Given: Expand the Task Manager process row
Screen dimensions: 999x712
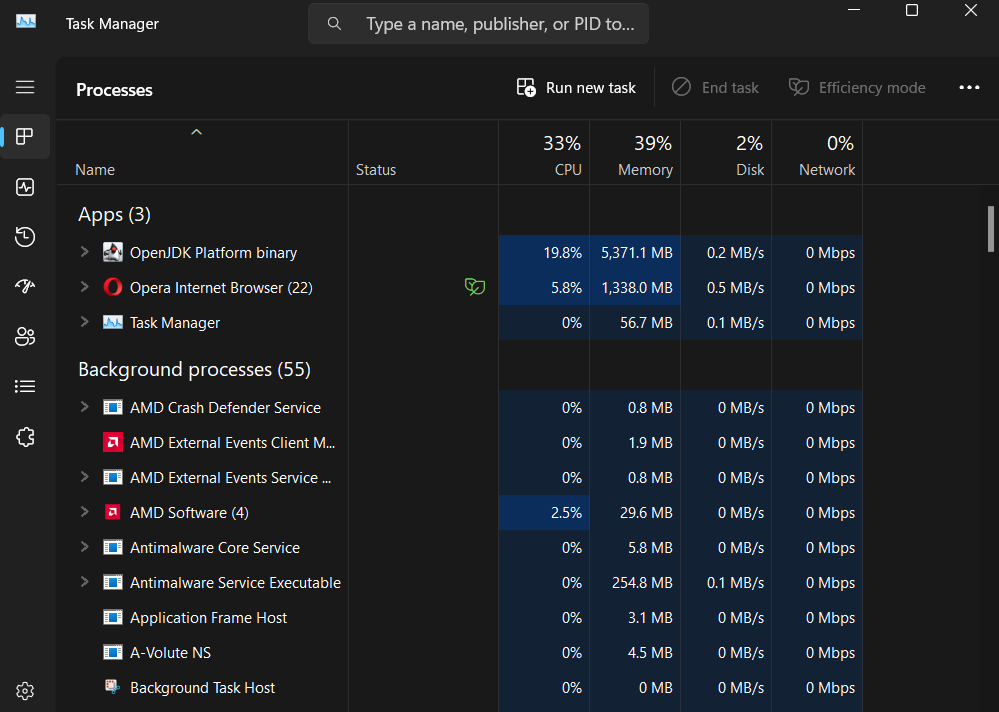Looking at the screenshot, I should pyautogui.click(x=84, y=322).
